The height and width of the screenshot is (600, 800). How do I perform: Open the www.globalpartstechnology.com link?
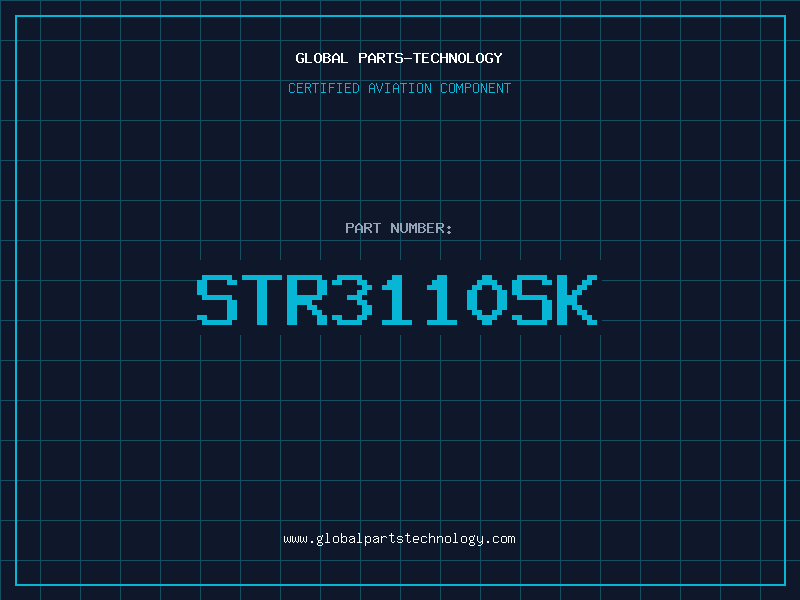[x=399, y=539]
